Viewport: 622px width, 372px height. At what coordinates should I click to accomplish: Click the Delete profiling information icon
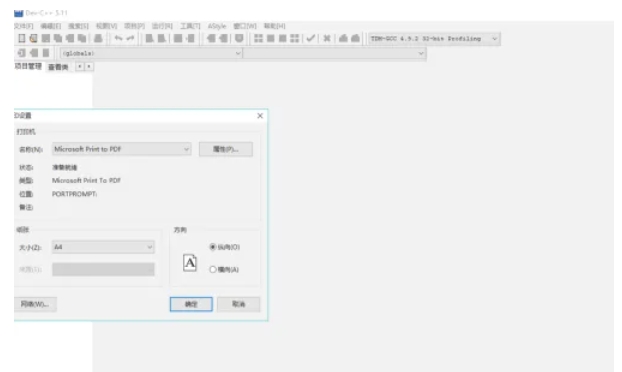coord(355,38)
